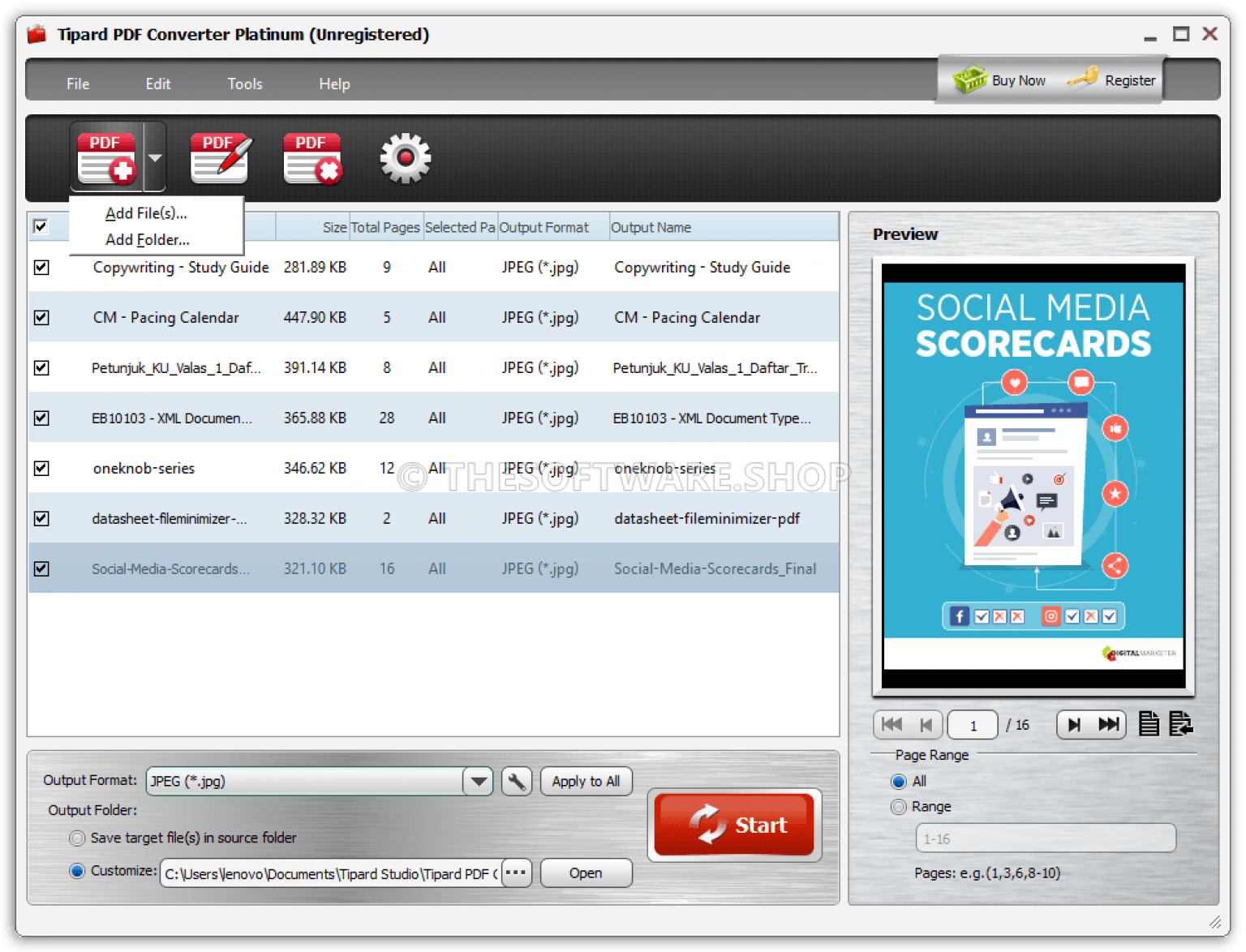The height and width of the screenshot is (952, 1246).
Task: Select Save target file(s) in source folder
Action: click(x=77, y=838)
